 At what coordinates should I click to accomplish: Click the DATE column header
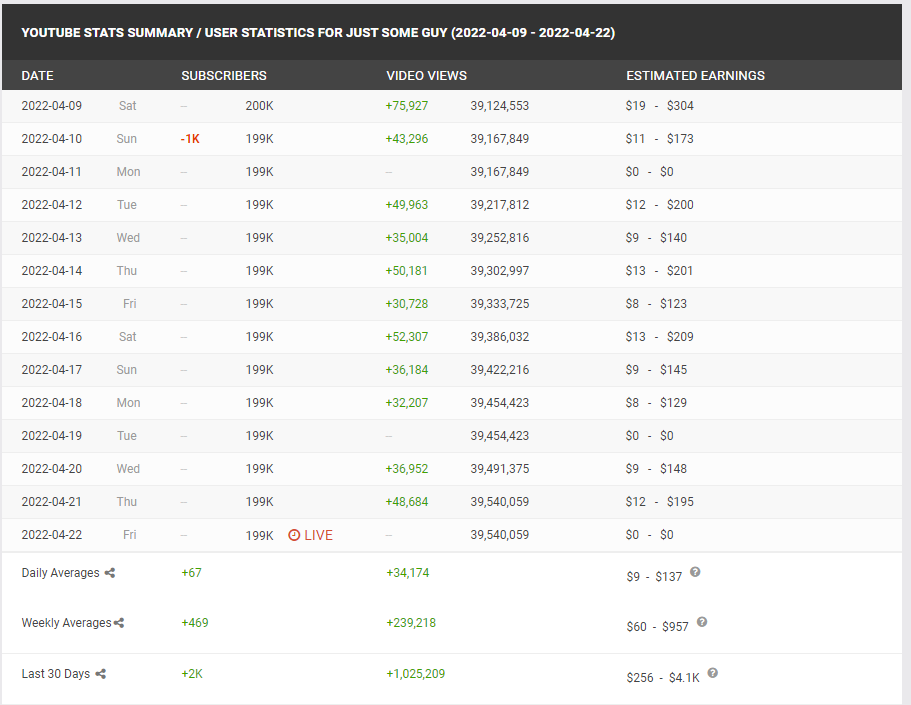(37, 76)
